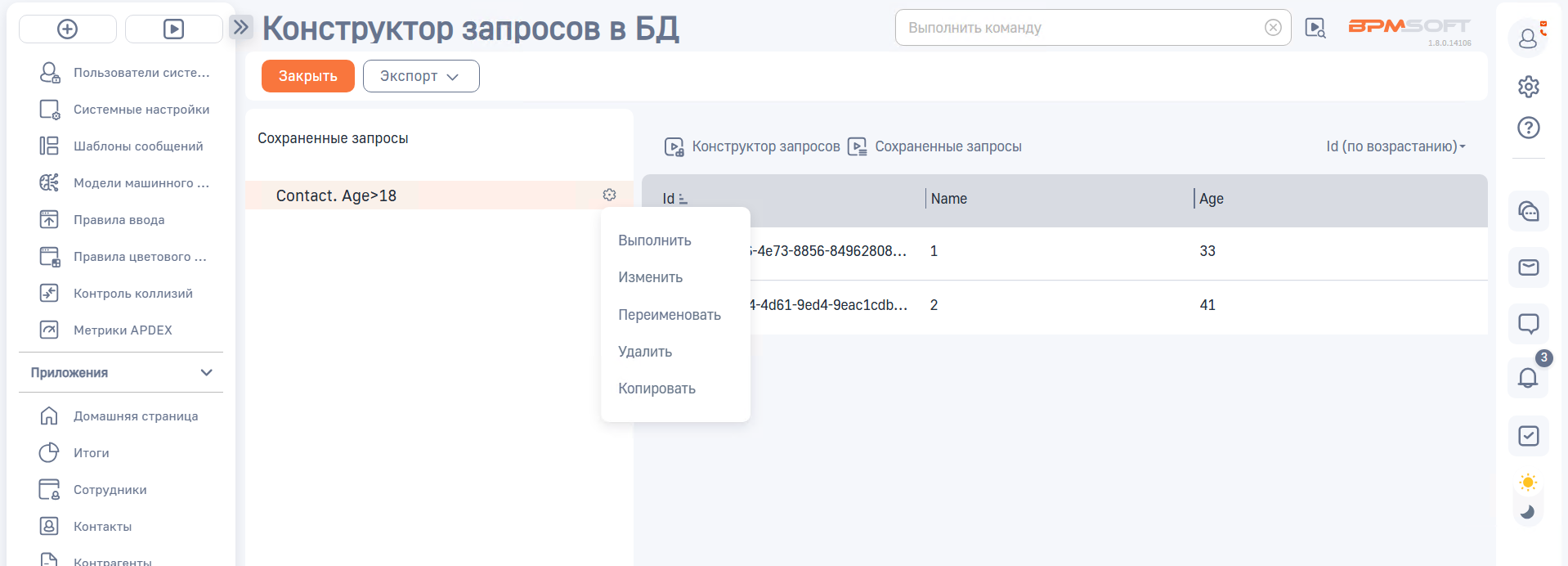Click the Age column header
Image resolution: width=1568 pixels, height=566 pixels.
coord(1212,199)
